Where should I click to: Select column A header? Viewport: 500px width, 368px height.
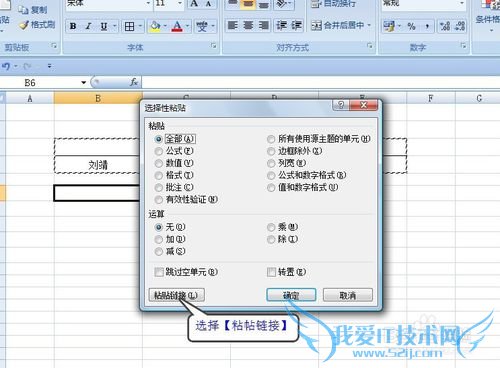pos(30,99)
